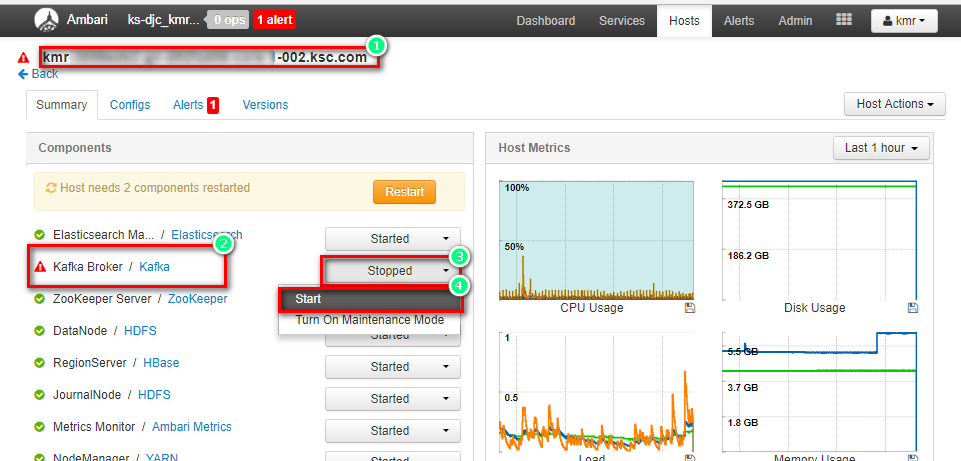
Task: Open the RegionServer Started dropdown
Action: 392,367
